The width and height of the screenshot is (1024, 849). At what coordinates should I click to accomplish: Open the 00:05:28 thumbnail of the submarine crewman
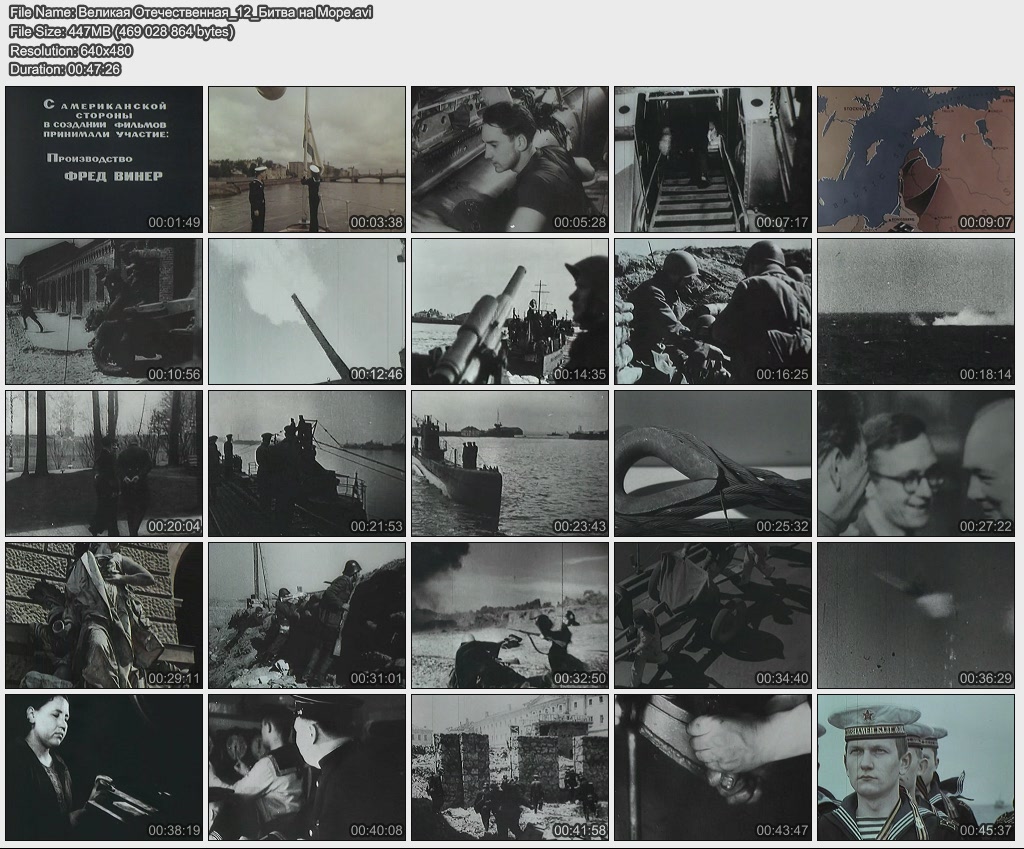point(510,159)
